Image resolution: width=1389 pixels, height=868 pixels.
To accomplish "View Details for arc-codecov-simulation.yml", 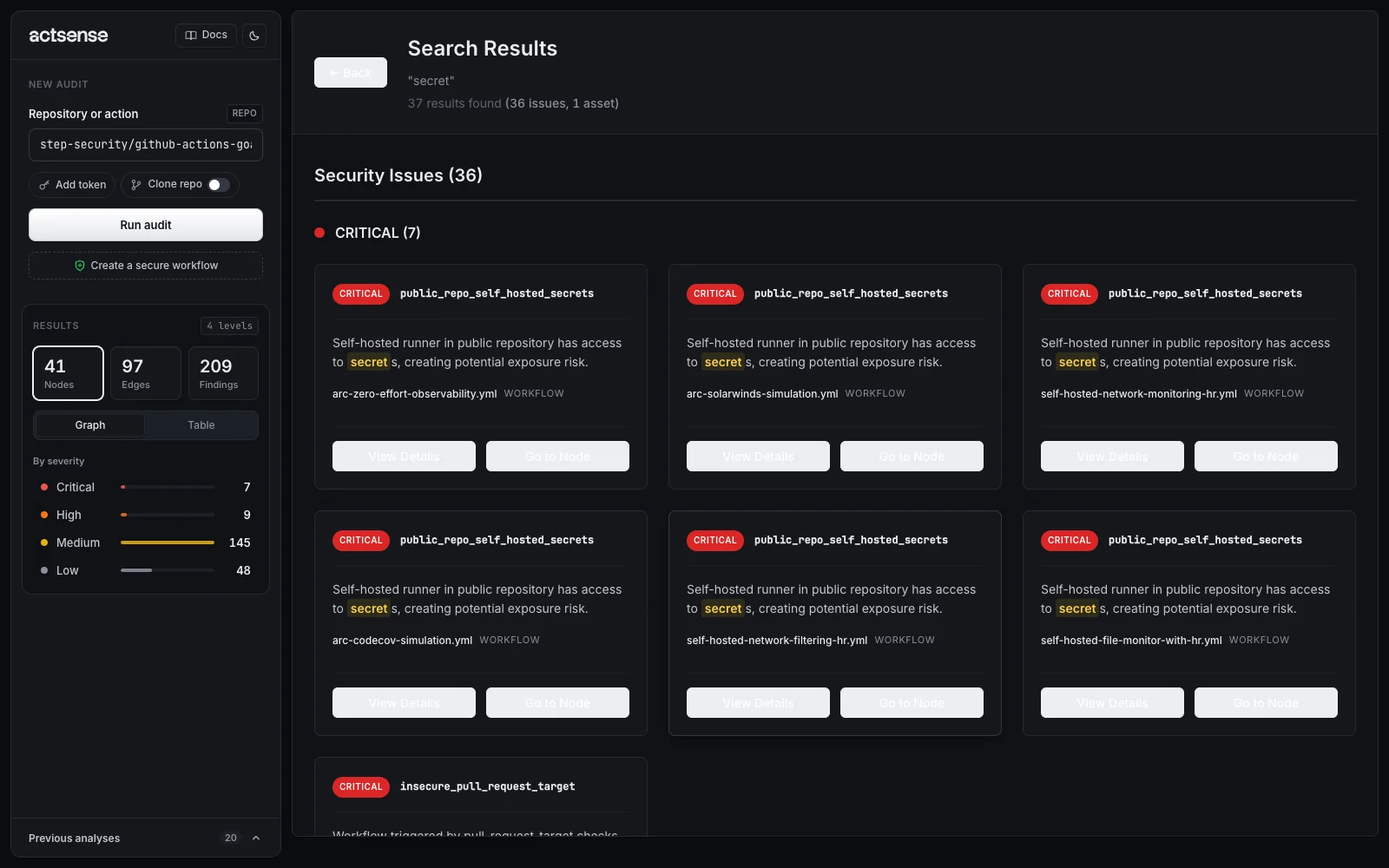I will click(x=404, y=703).
